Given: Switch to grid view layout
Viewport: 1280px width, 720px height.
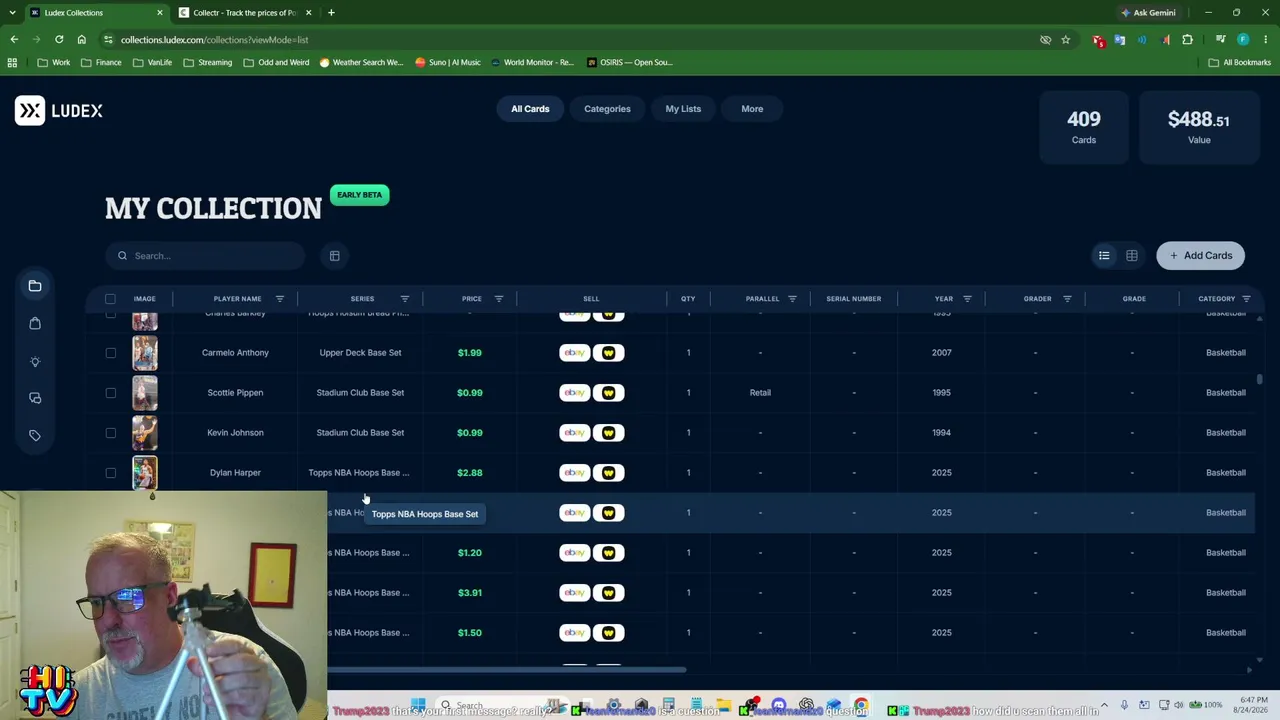Looking at the screenshot, I should pos(1132,256).
